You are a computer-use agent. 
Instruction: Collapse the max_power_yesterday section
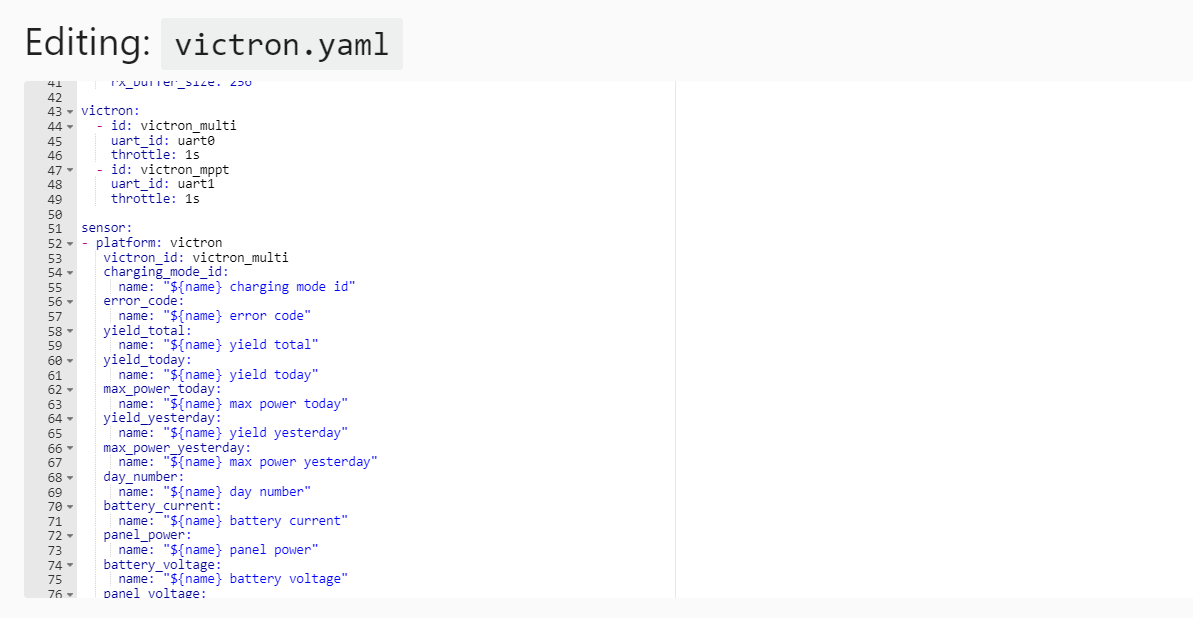click(70, 448)
